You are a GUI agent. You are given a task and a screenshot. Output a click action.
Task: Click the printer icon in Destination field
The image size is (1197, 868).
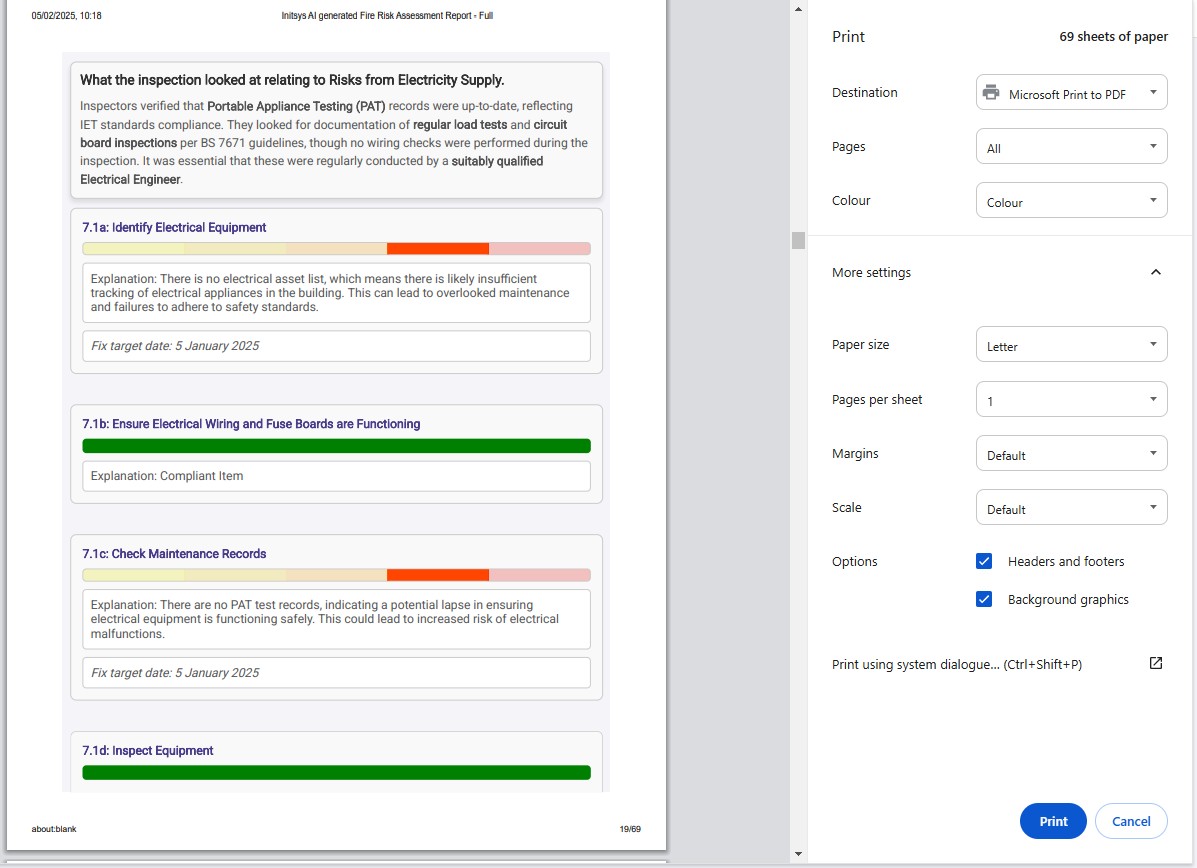click(x=991, y=92)
